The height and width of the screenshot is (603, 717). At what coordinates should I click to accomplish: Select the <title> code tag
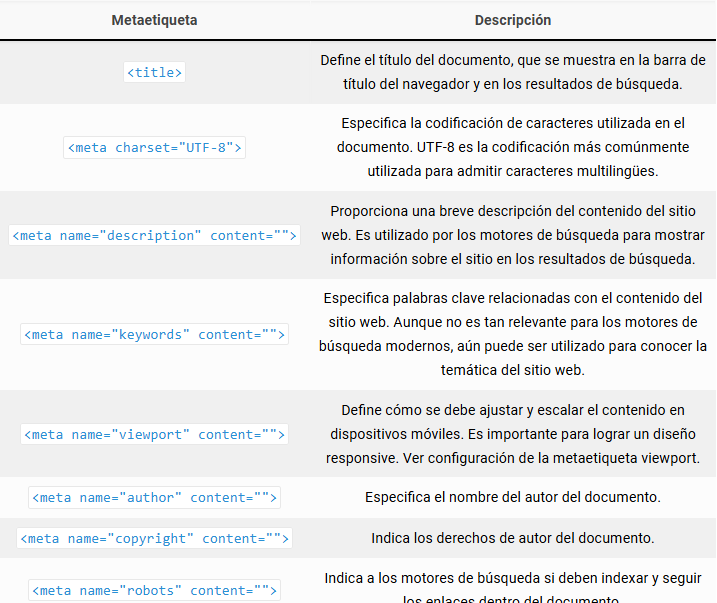(x=154, y=72)
